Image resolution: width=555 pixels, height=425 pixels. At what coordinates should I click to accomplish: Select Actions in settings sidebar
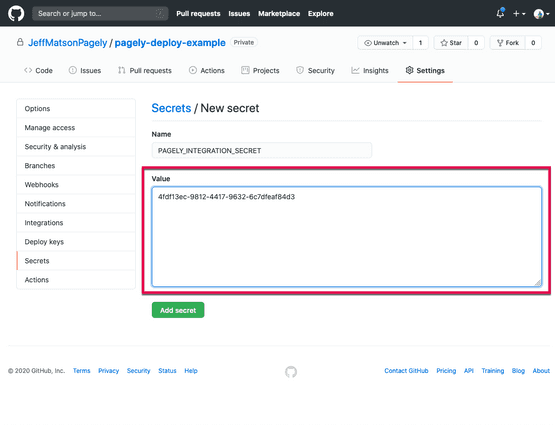point(76,280)
